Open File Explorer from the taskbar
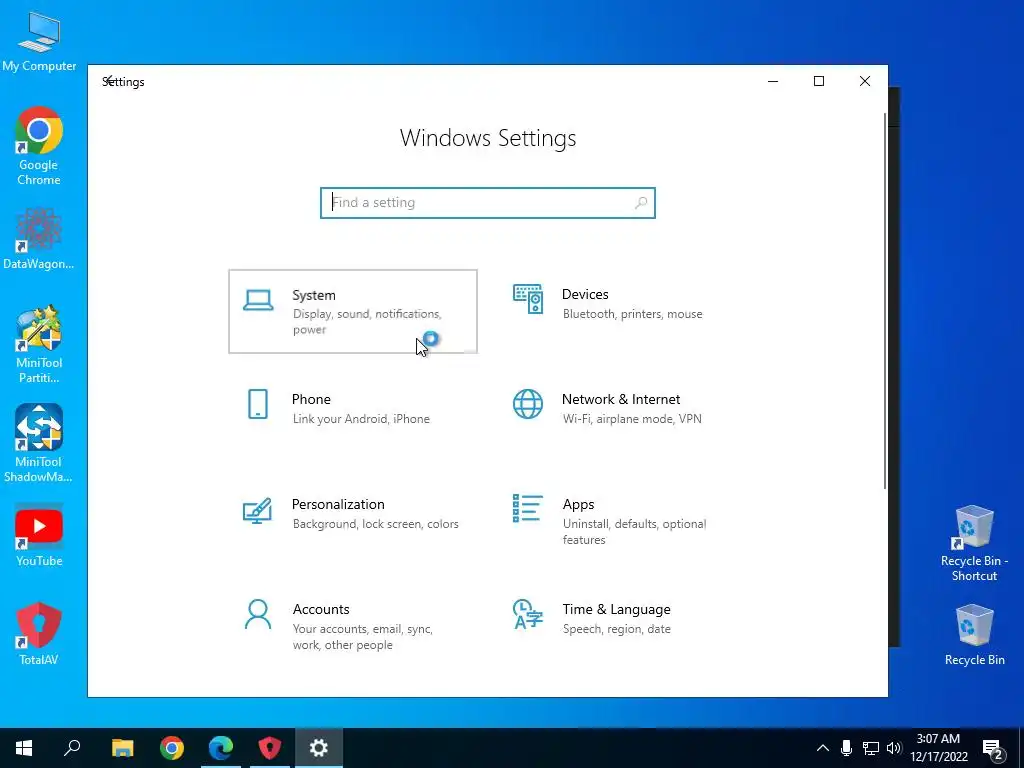 122,748
